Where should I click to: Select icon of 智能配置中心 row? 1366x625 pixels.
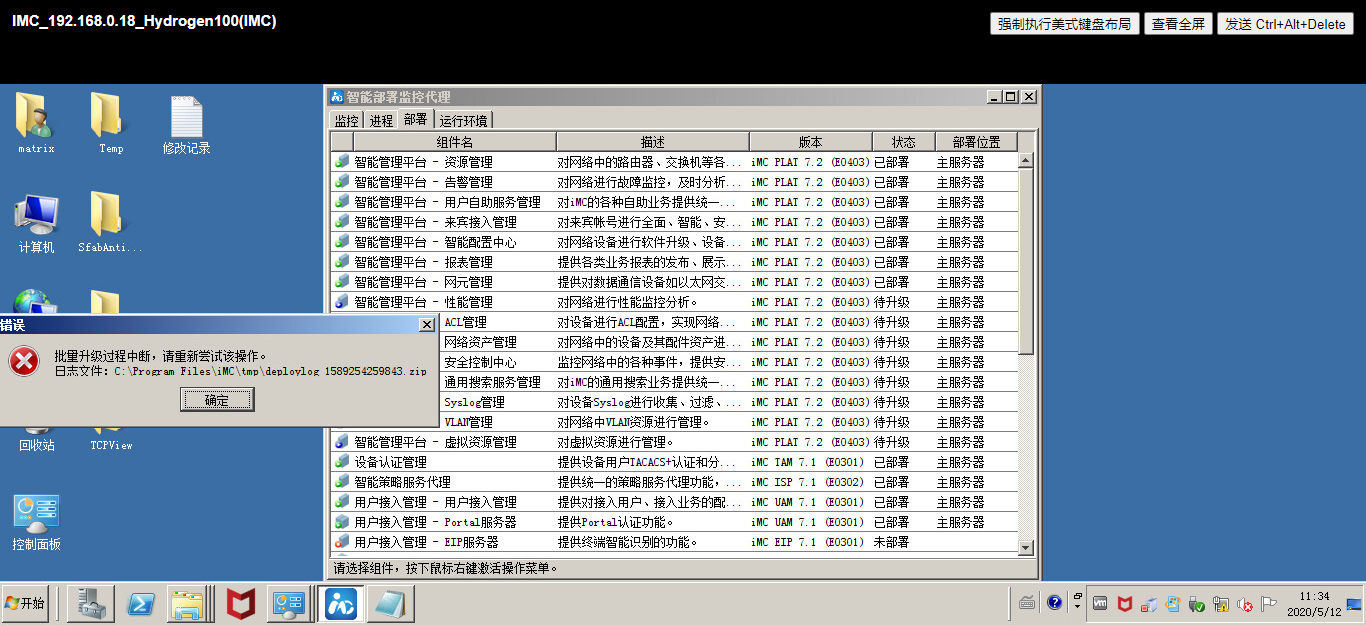(342, 242)
